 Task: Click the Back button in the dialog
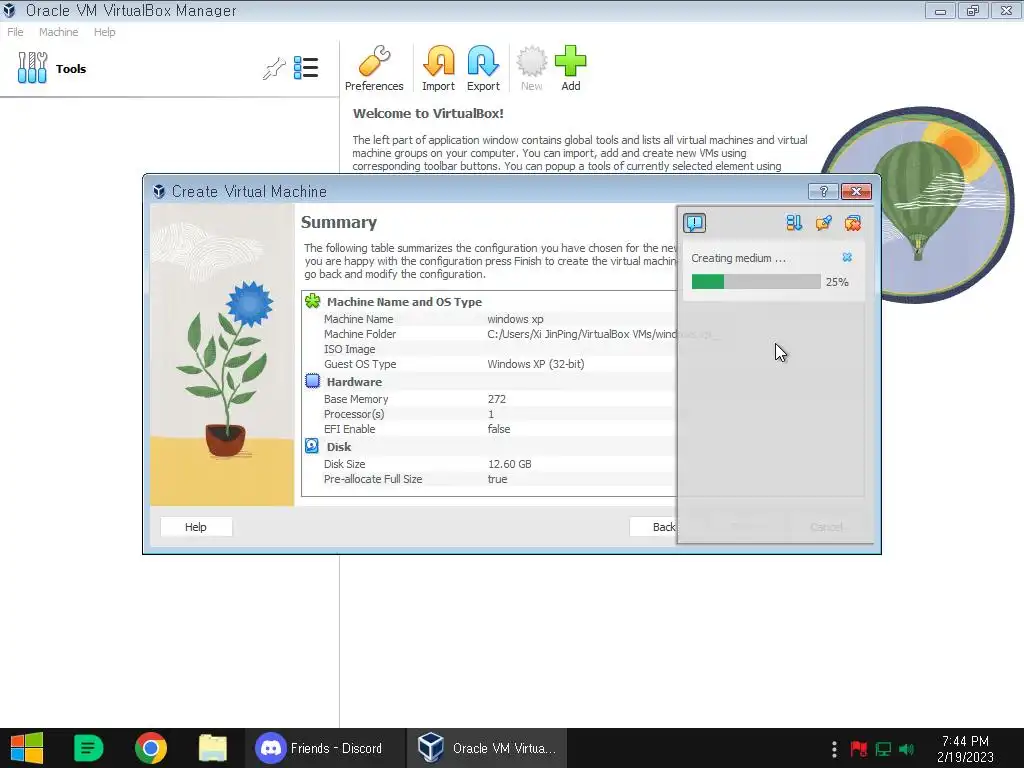point(654,527)
